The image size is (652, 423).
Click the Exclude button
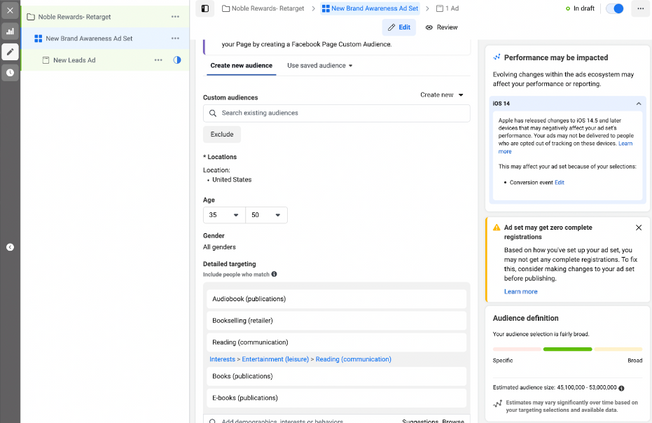[x=222, y=134]
